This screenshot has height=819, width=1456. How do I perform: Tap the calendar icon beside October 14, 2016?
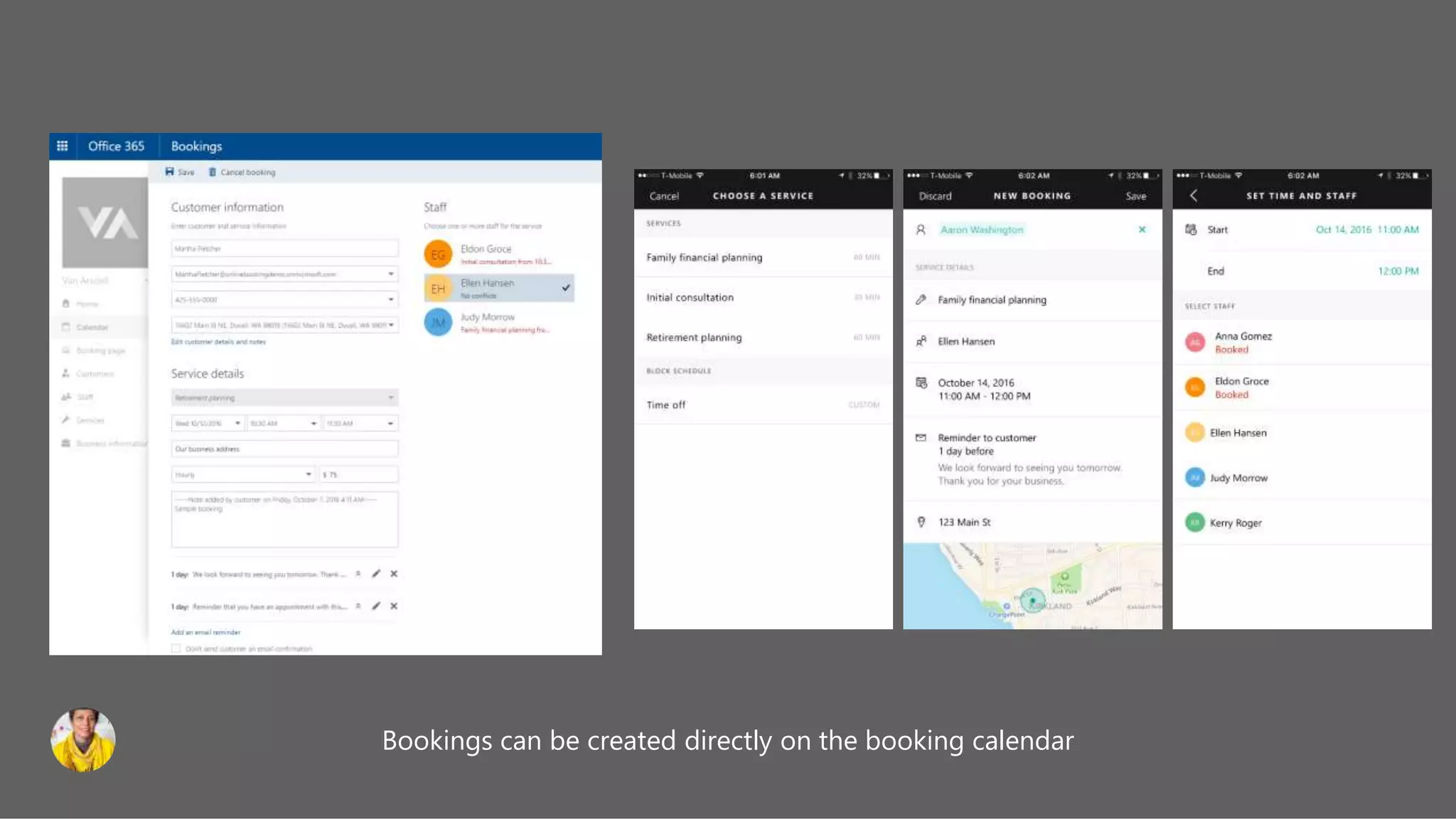921,382
